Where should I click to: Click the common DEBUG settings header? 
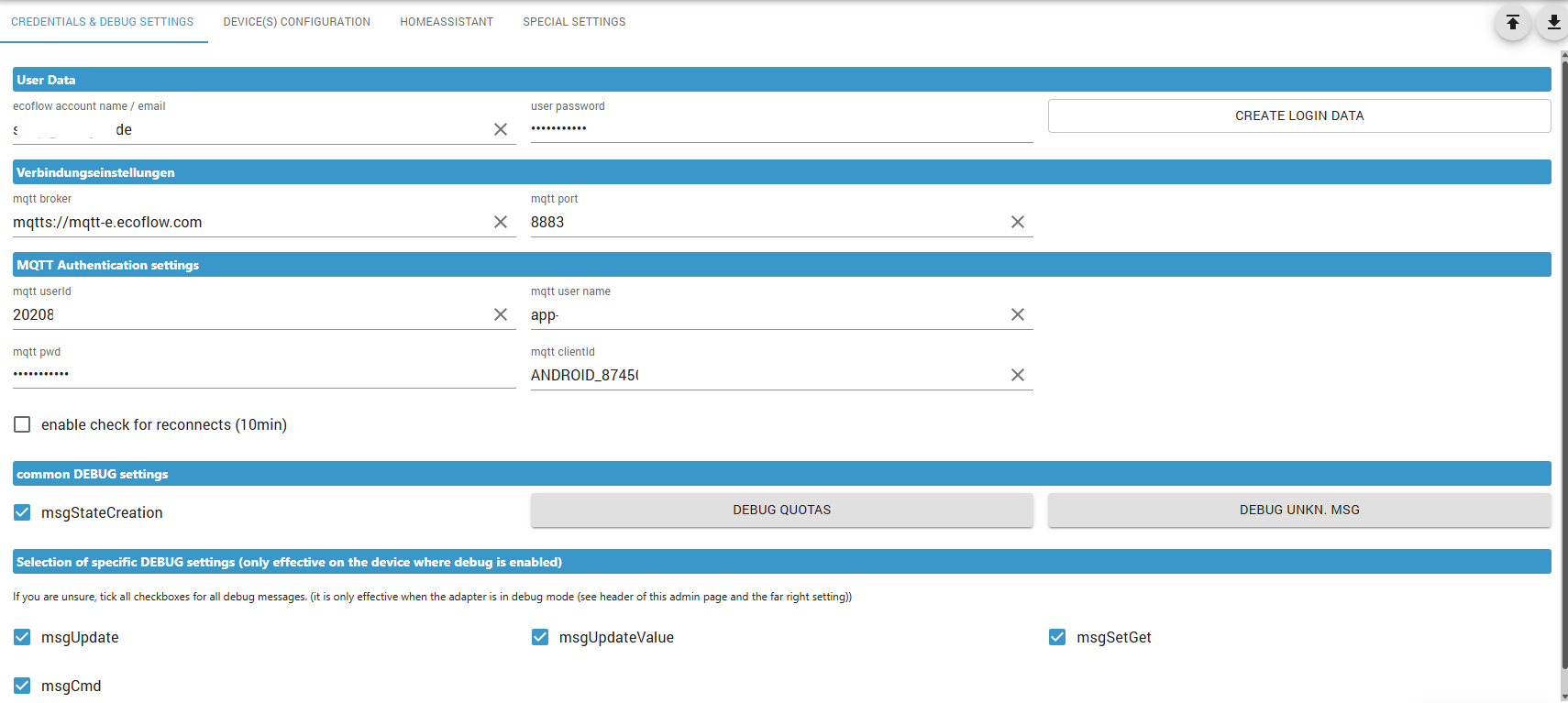pyautogui.click(x=782, y=474)
